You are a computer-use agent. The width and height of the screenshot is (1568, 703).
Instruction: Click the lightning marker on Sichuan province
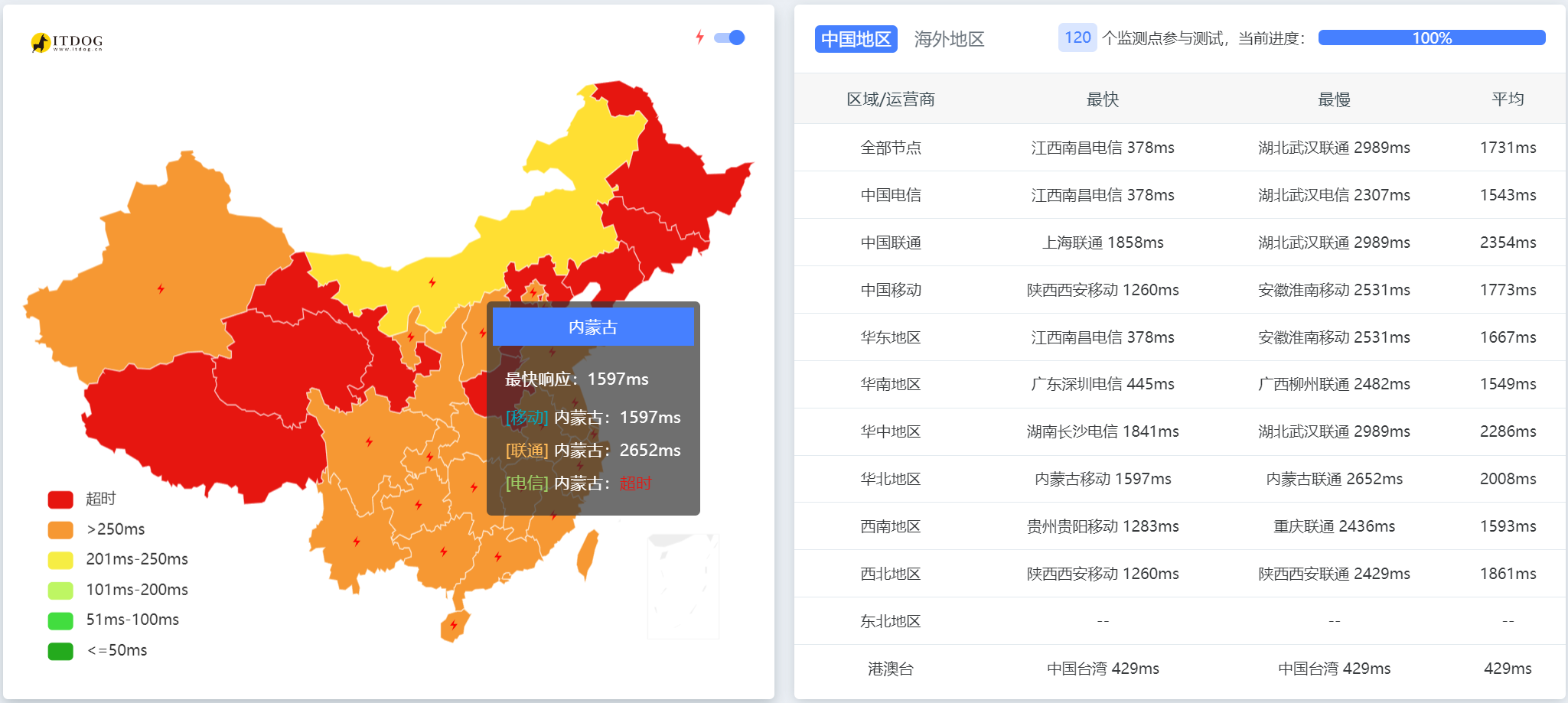click(x=369, y=441)
